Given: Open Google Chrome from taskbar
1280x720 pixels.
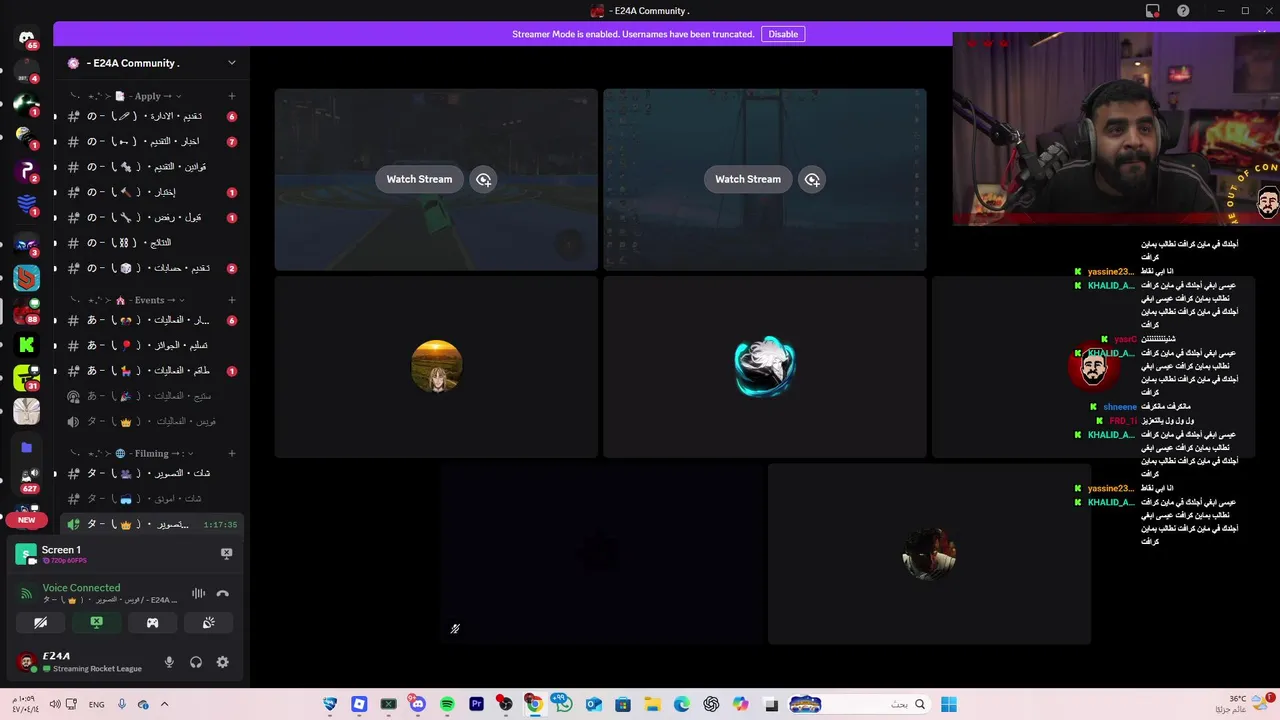Looking at the screenshot, I should click(x=535, y=704).
